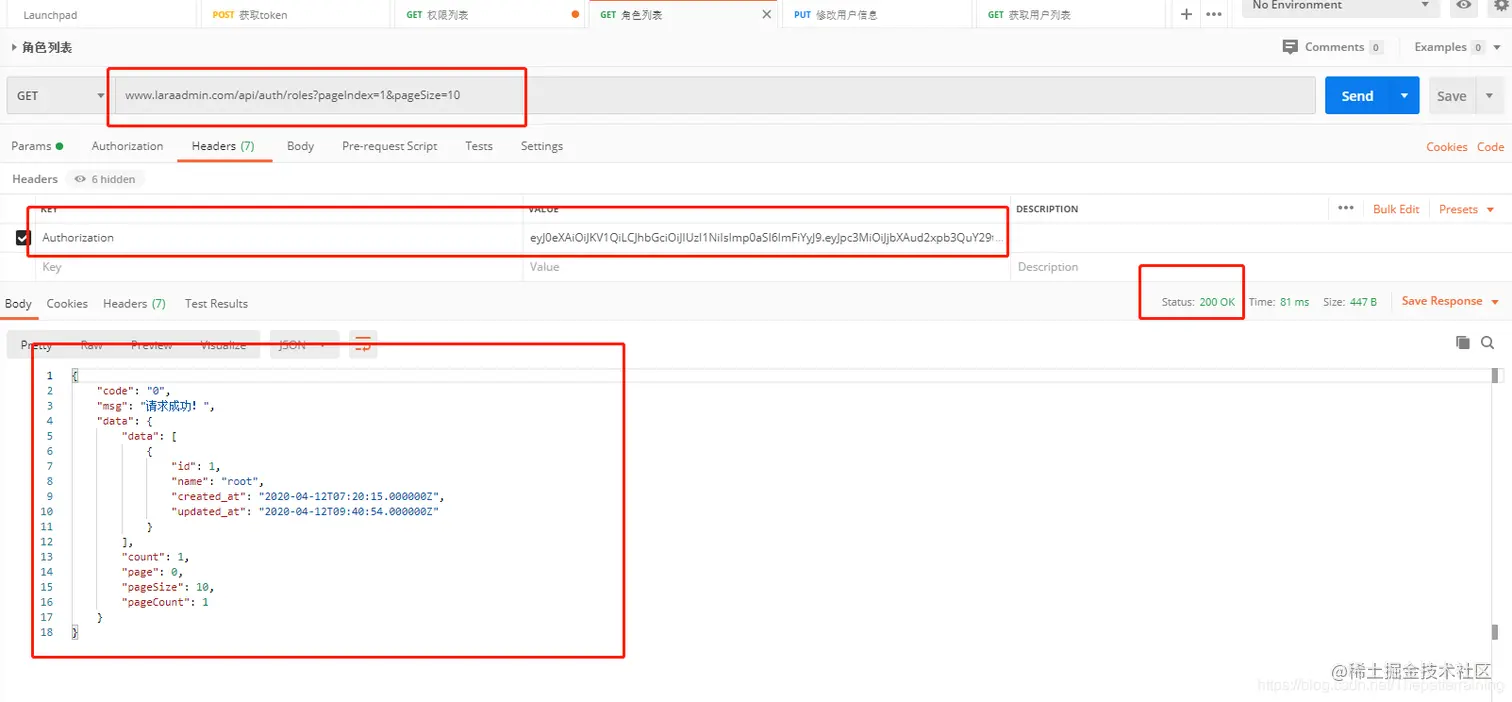Open the request Tests tab
Viewport: 1512px width, 702px height.
coord(479,146)
